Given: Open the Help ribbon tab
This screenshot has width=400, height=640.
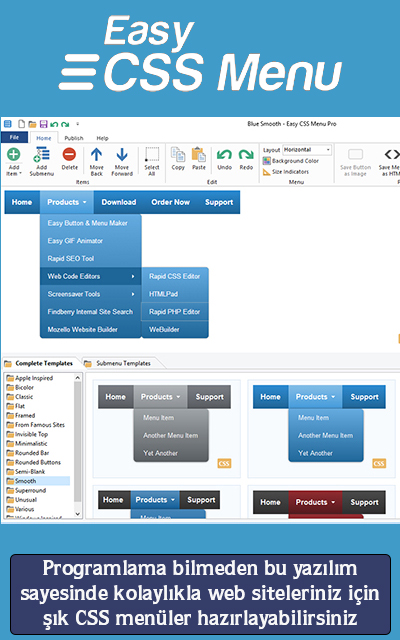Looking at the screenshot, I should coord(102,138).
